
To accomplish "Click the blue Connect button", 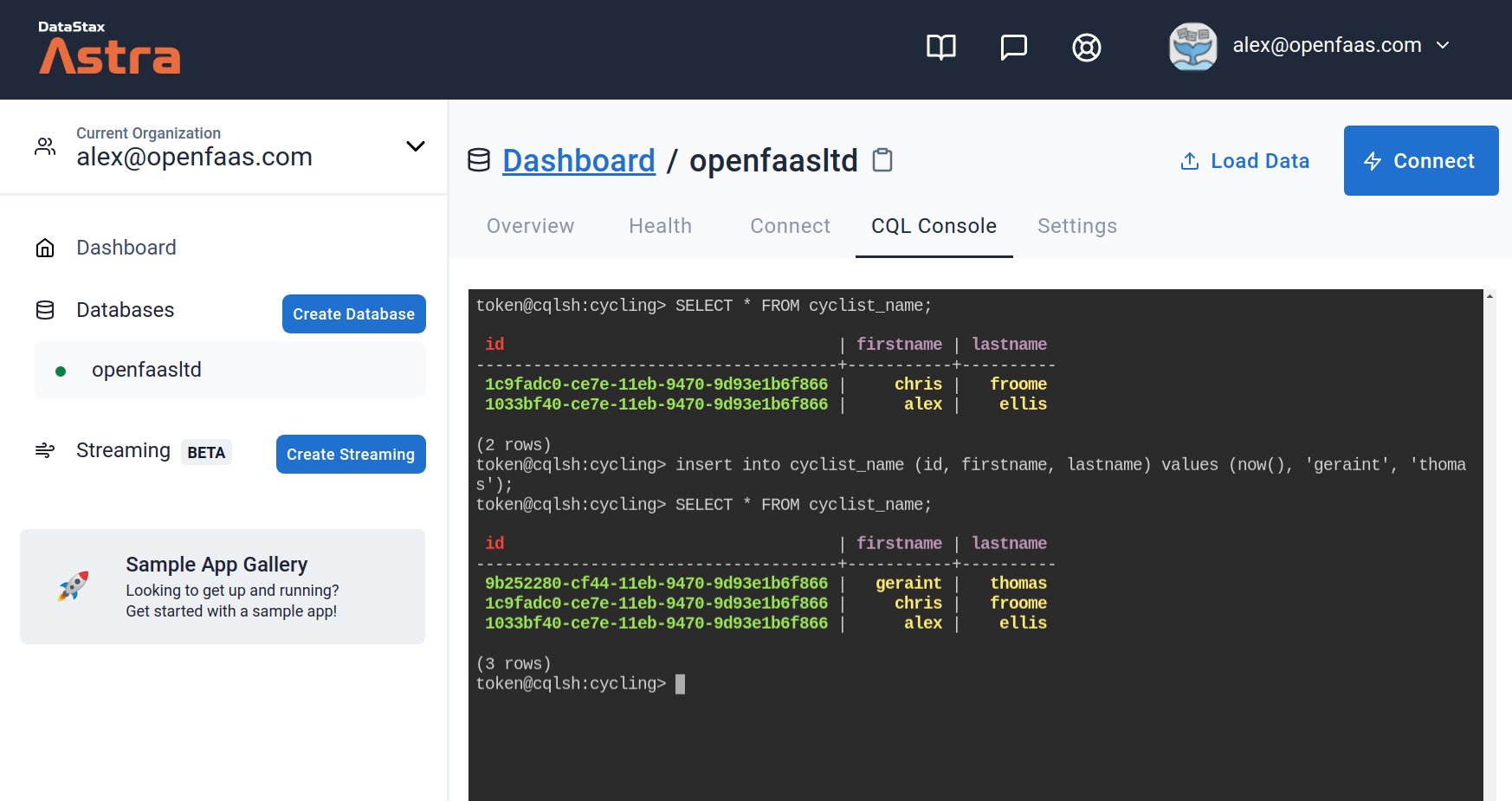I will point(1420,160).
